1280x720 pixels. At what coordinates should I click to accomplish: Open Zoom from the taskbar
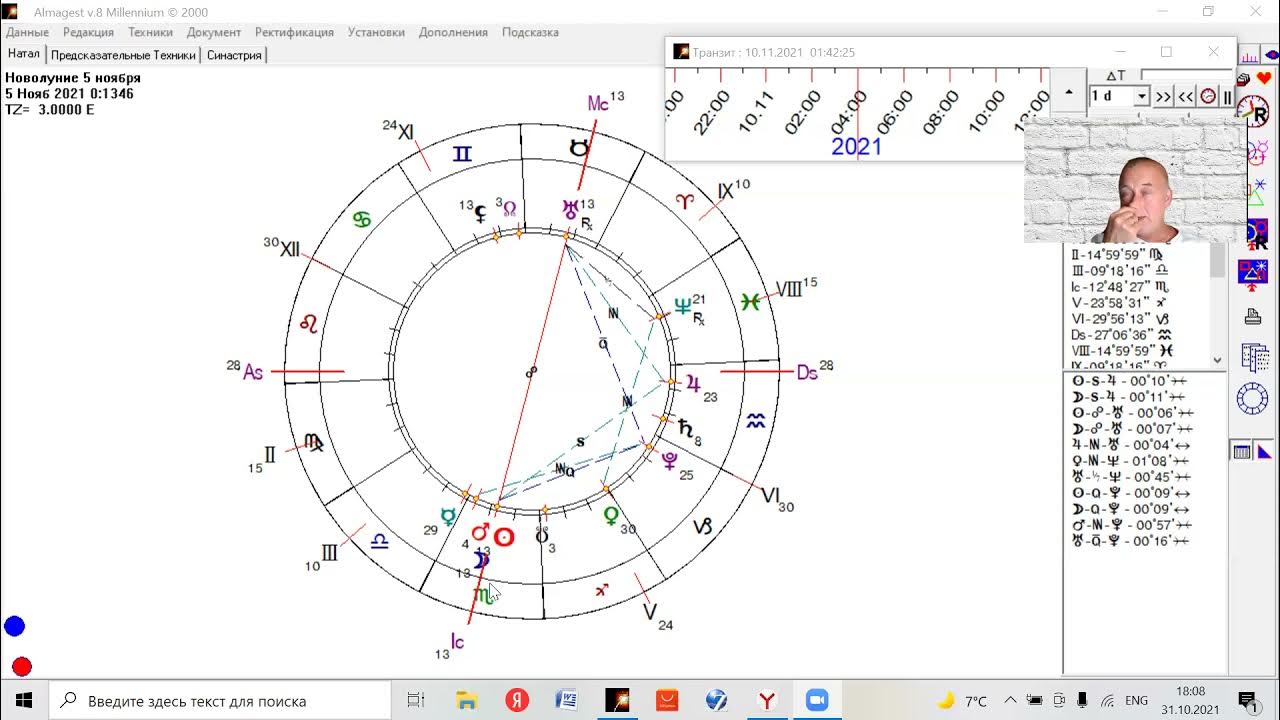tap(817, 700)
